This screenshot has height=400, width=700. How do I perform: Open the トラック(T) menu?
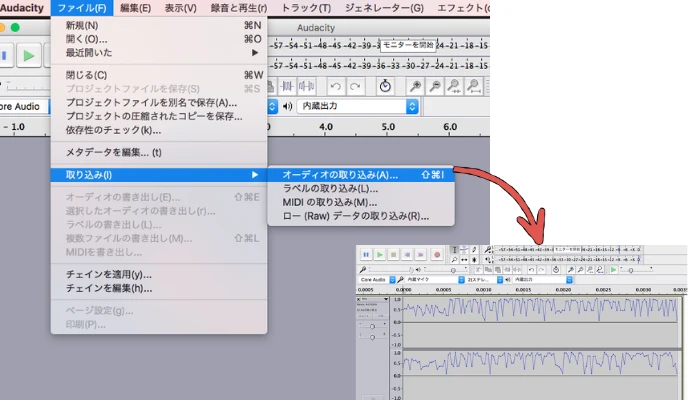click(x=306, y=8)
